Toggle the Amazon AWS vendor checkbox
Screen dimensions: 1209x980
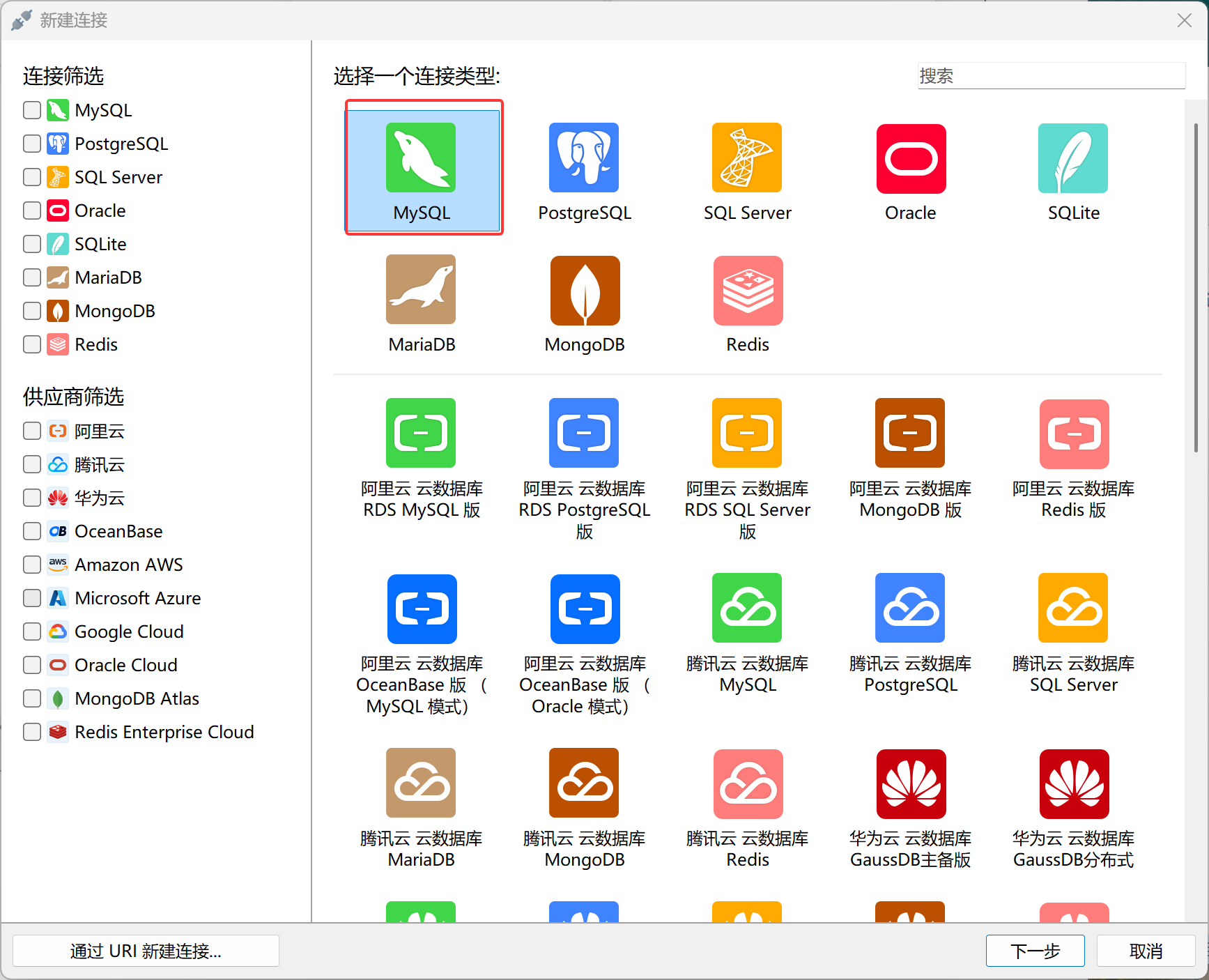pos(32,565)
